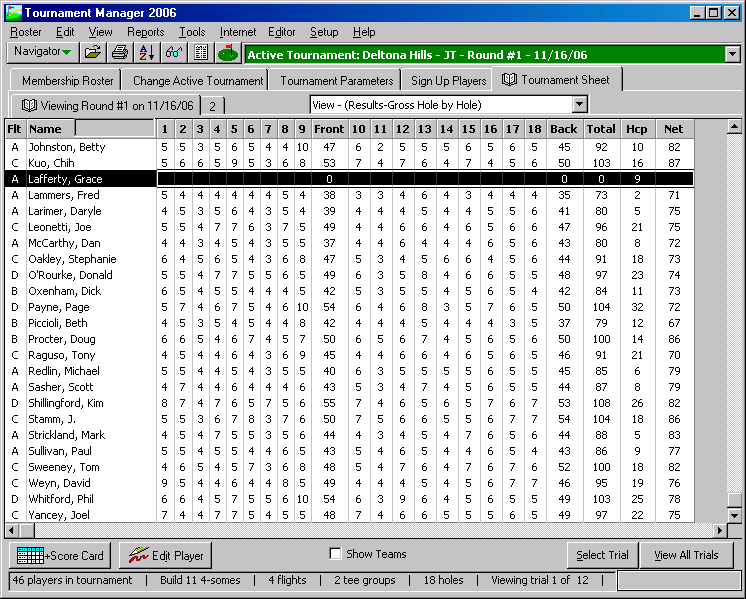Open the Internet menu
This screenshot has width=746, height=599.
[238, 32]
